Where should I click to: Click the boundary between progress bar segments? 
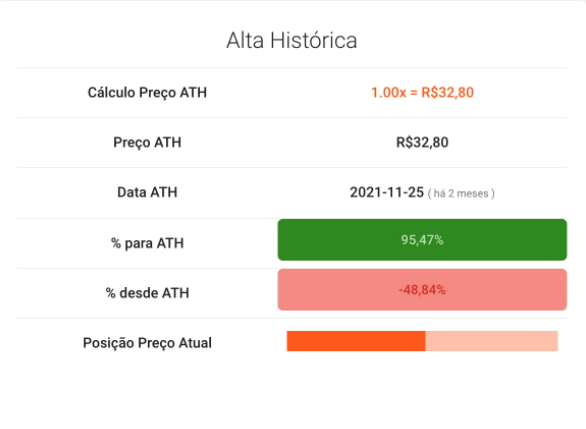426,341
